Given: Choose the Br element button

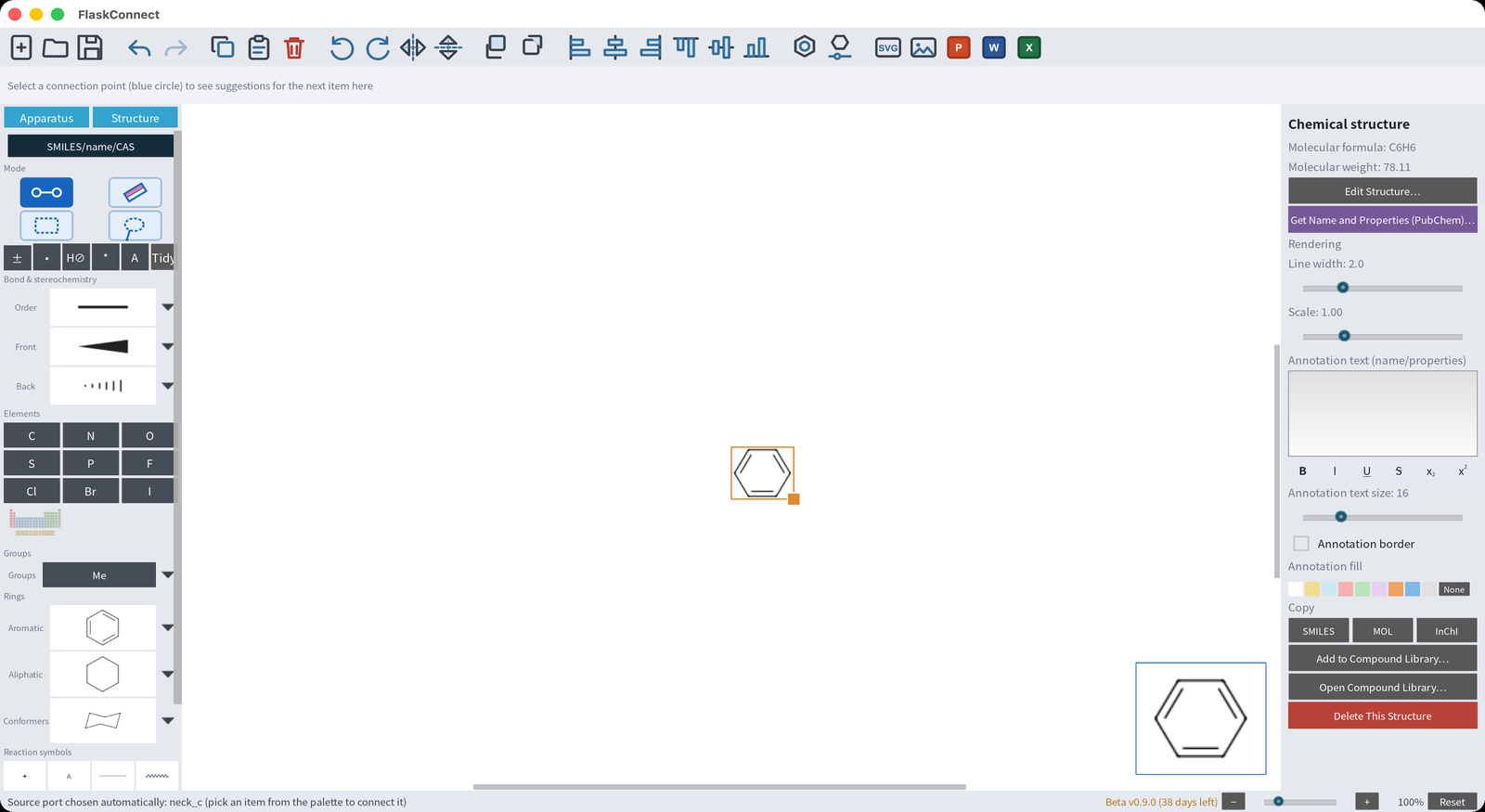Looking at the screenshot, I should click(91, 492).
